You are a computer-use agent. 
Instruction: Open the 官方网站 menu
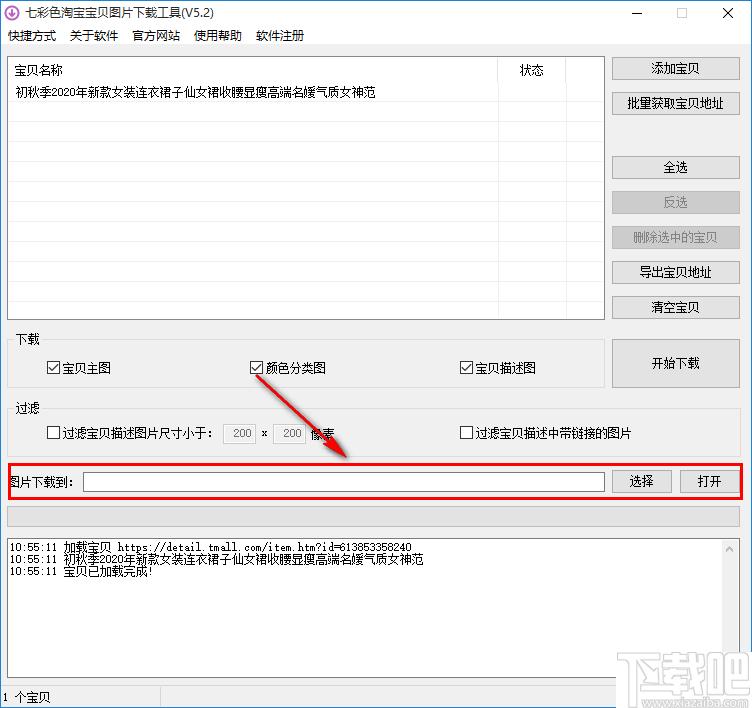(156, 36)
